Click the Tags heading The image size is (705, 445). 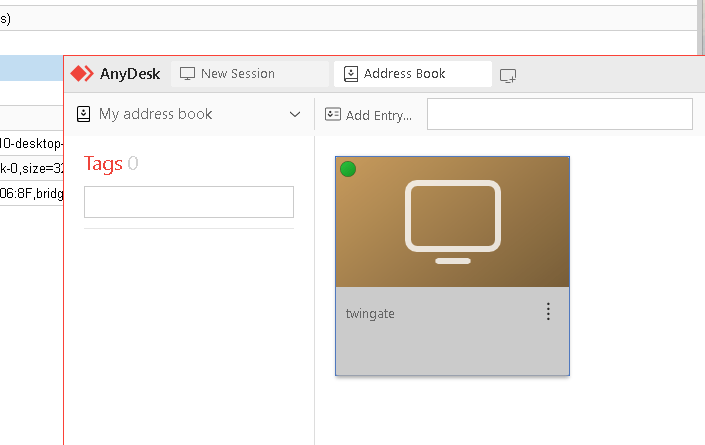coord(103,164)
